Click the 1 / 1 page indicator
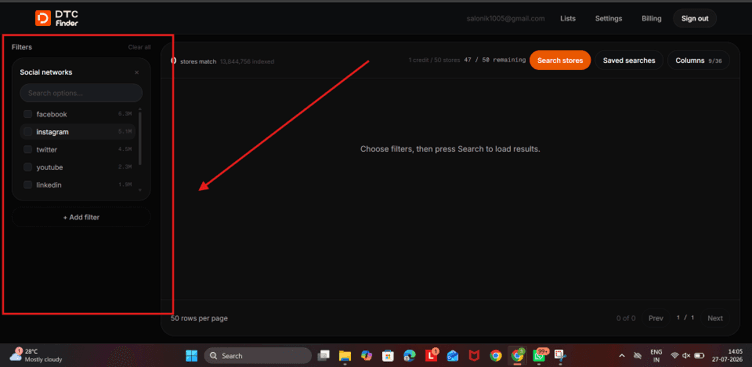 tap(685, 318)
